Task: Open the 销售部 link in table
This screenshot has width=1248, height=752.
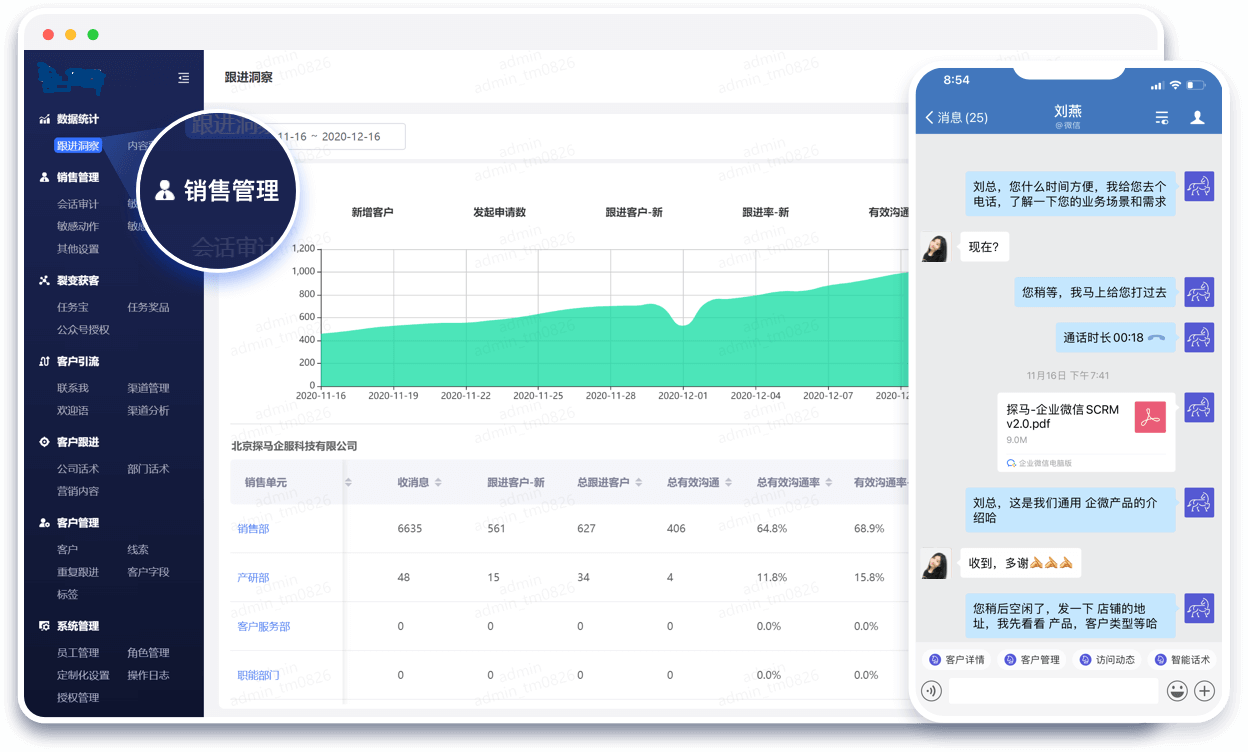Action: (253, 529)
